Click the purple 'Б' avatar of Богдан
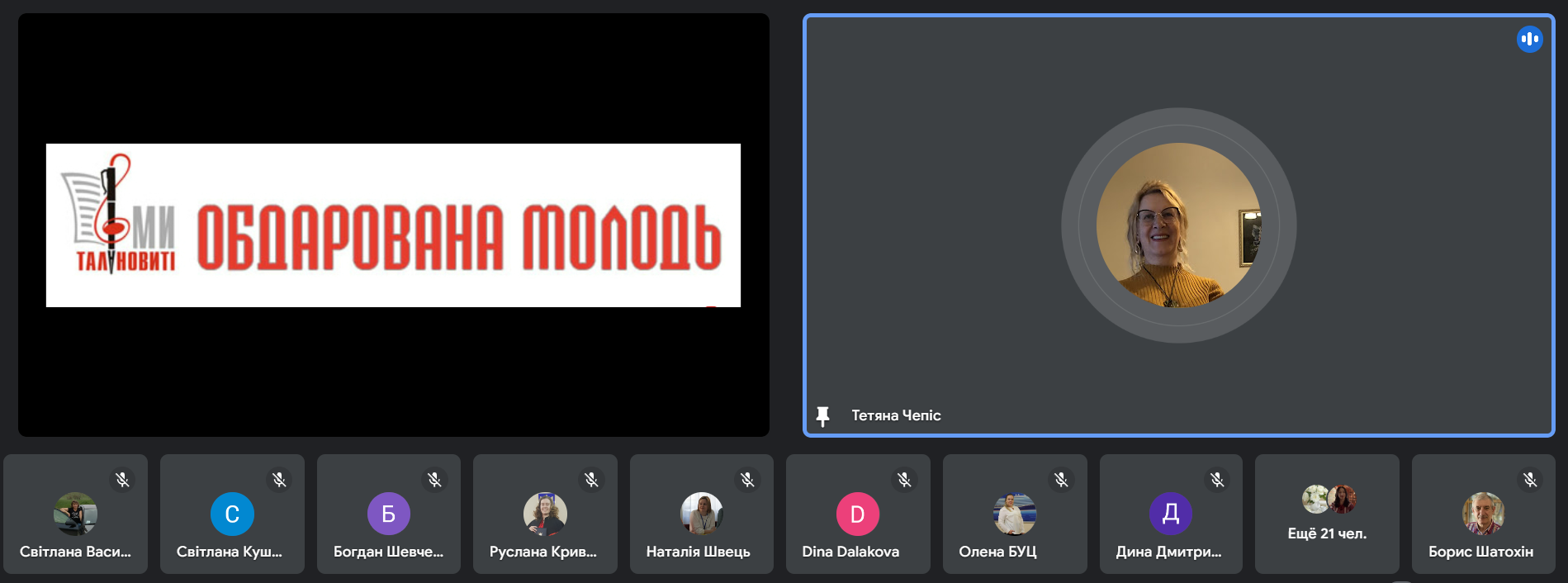This screenshot has width=1568, height=583. [388, 514]
